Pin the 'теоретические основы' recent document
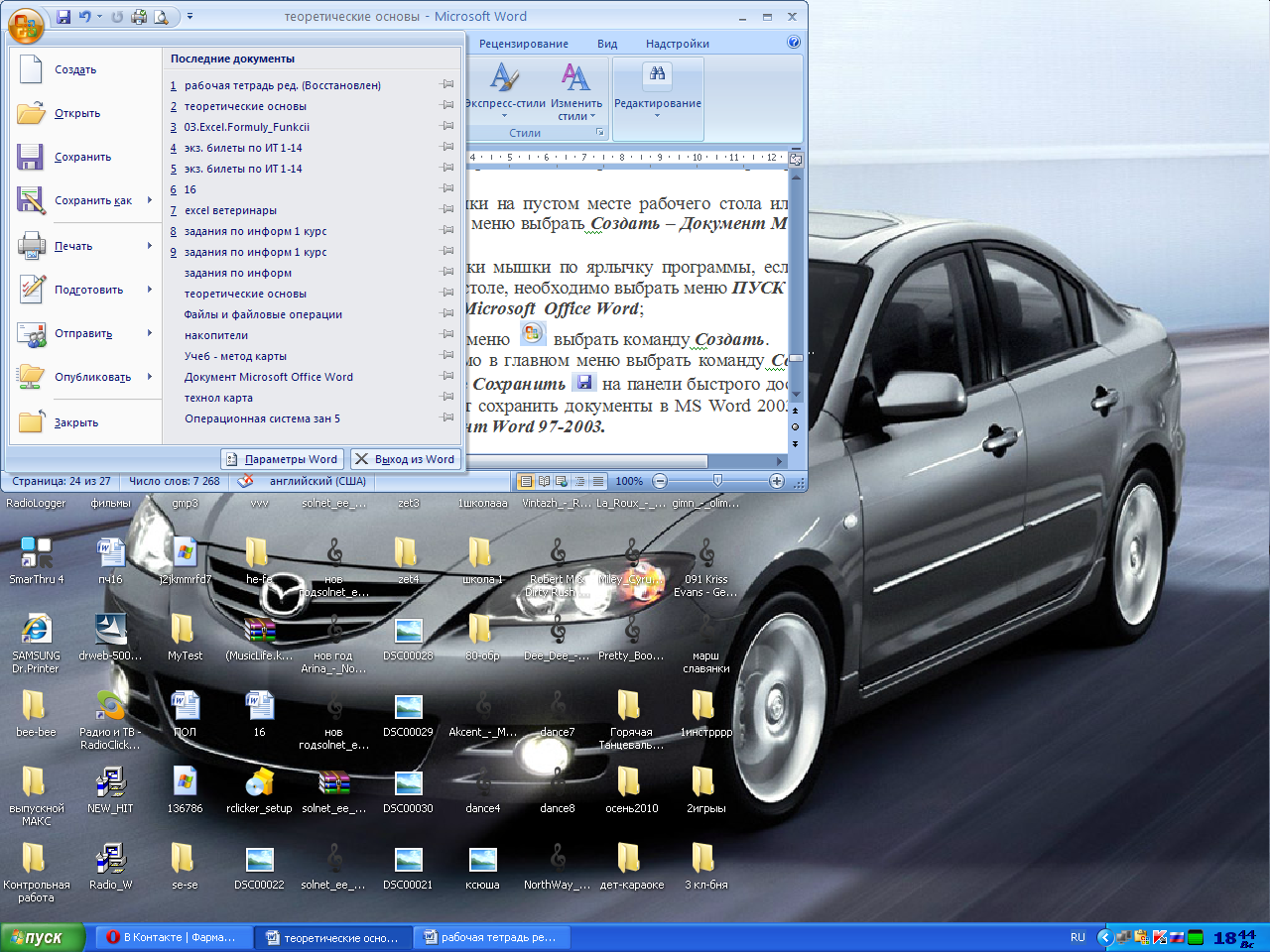Screen dimensions: 1270x952 (447, 106)
